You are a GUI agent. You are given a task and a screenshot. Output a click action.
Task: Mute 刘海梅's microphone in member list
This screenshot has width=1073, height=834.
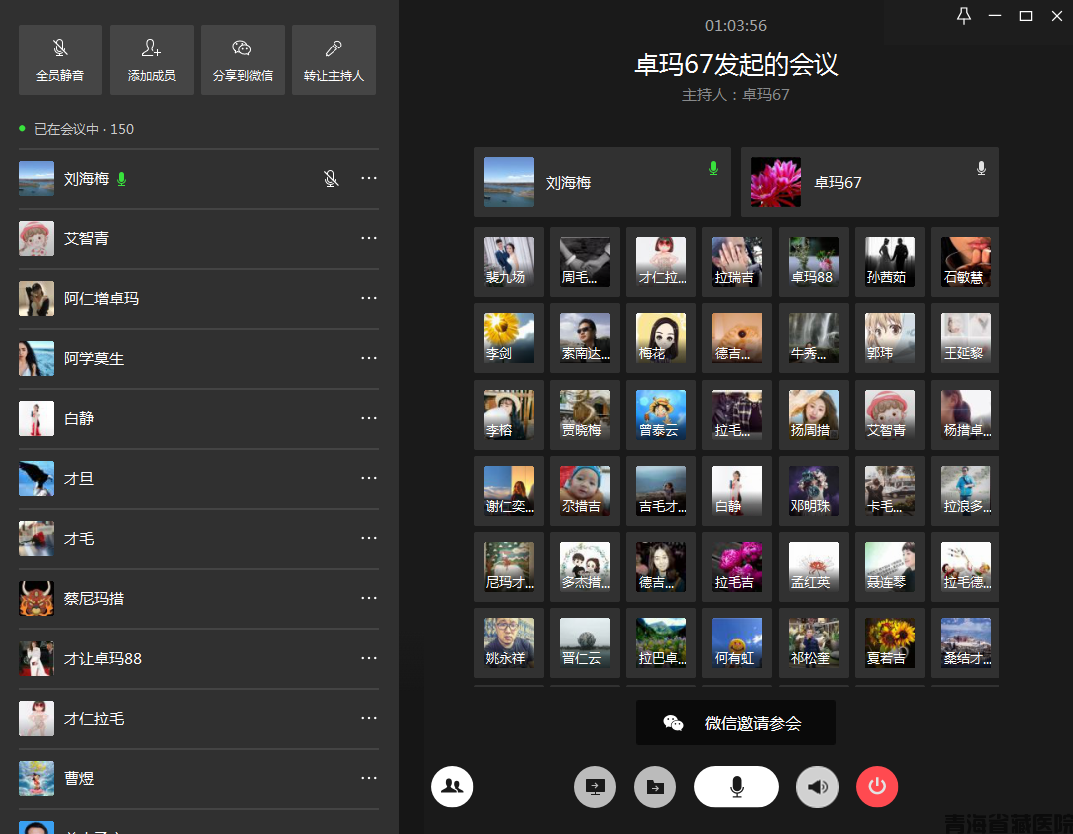pos(331,179)
